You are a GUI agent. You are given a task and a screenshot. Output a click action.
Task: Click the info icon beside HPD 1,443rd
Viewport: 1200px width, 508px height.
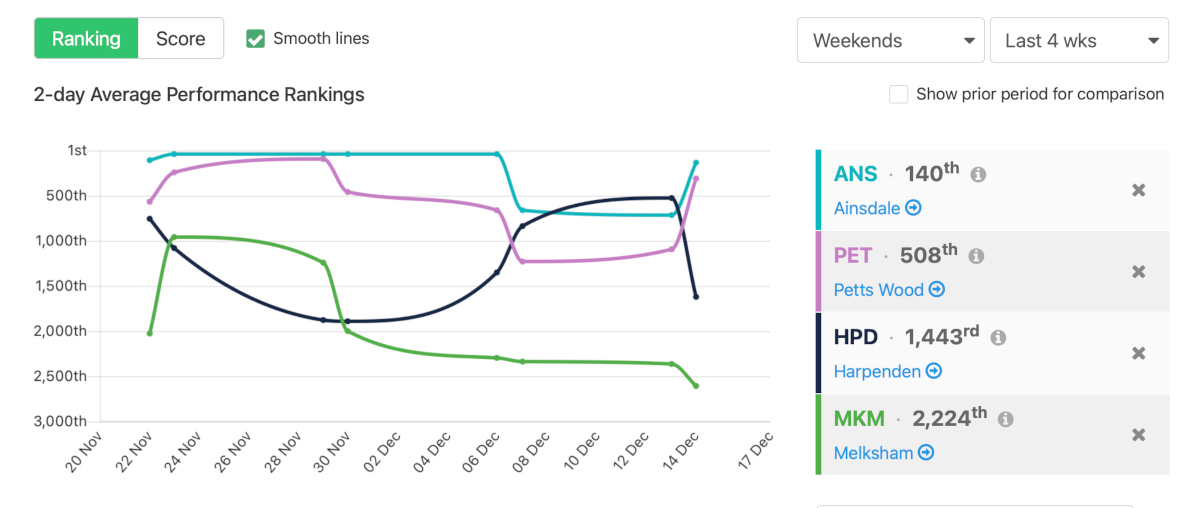click(998, 338)
